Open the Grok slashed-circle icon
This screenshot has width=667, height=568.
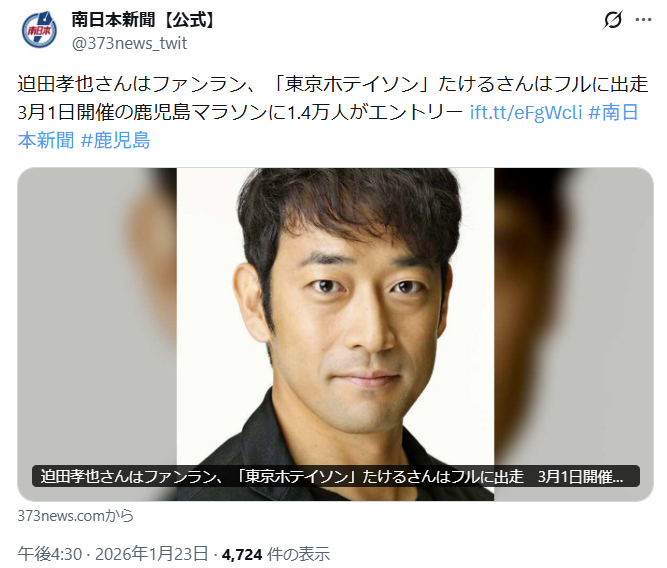[613, 20]
